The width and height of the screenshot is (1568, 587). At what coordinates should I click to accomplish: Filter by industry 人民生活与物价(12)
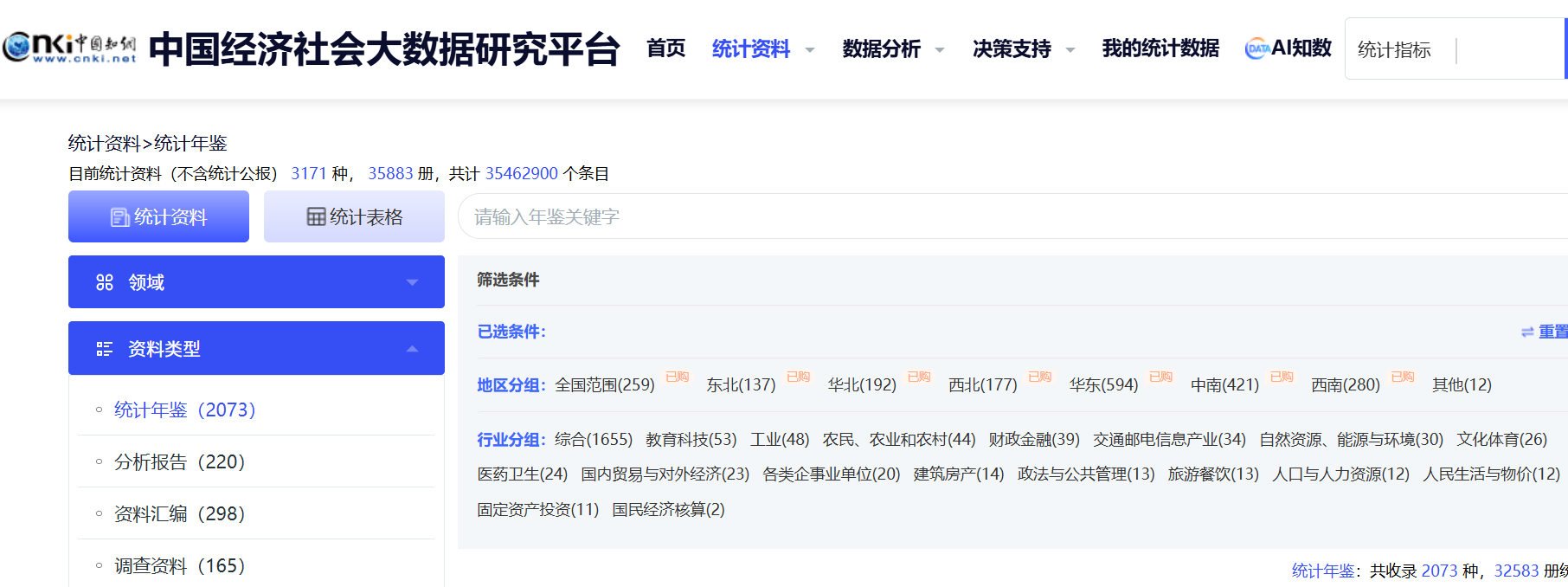pos(1491,474)
